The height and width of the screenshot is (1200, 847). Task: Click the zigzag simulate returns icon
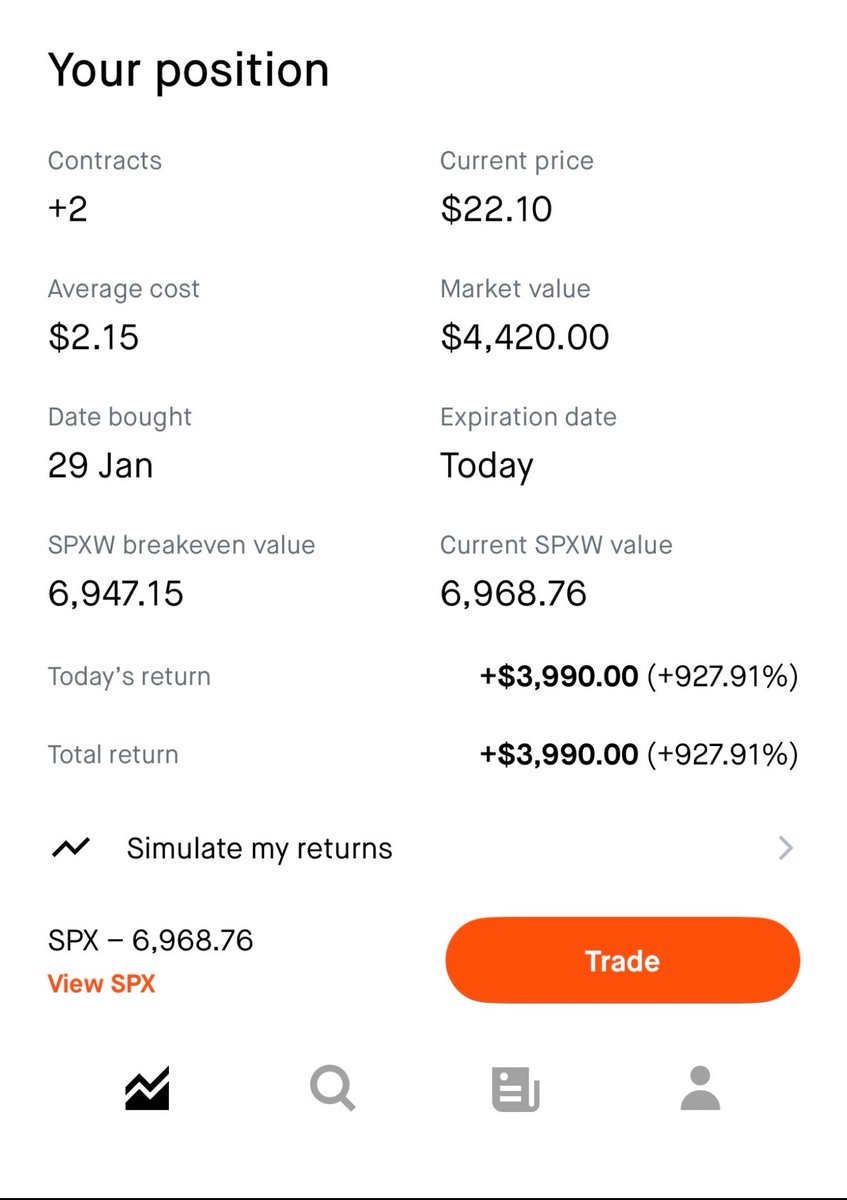coord(71,849)
